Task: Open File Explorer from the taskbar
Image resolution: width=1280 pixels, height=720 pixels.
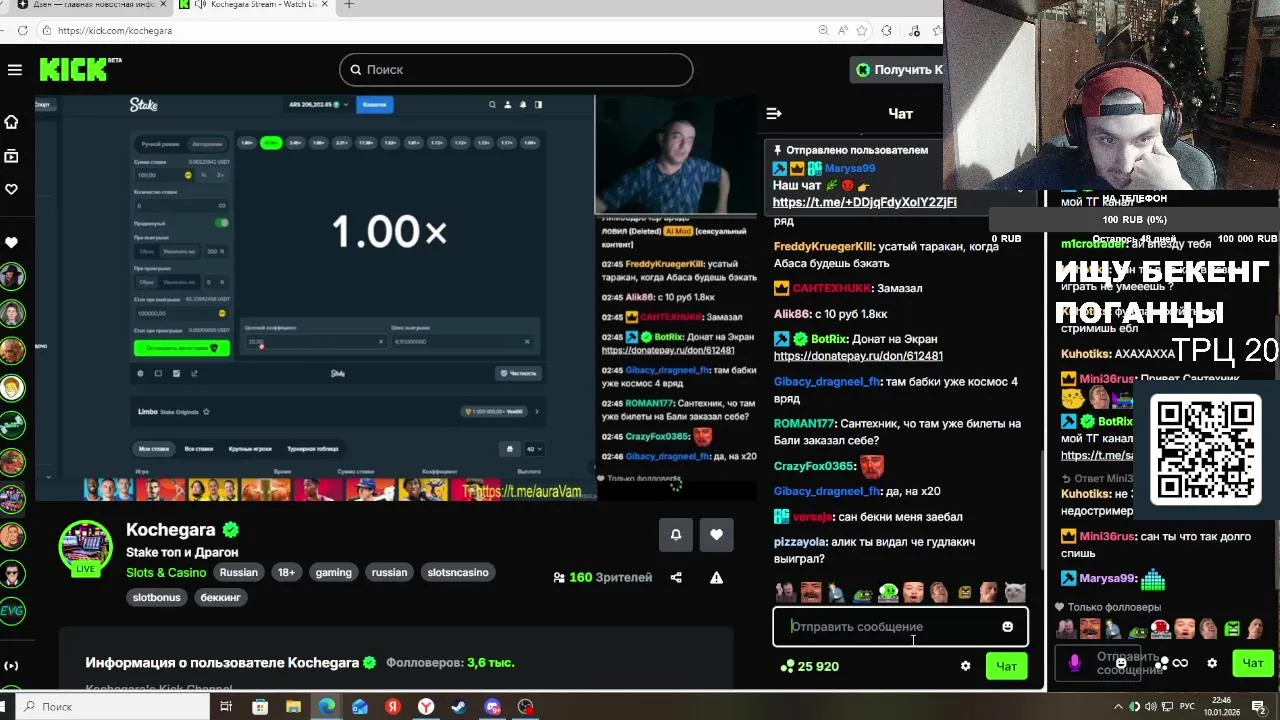Action: pos(293,707)
